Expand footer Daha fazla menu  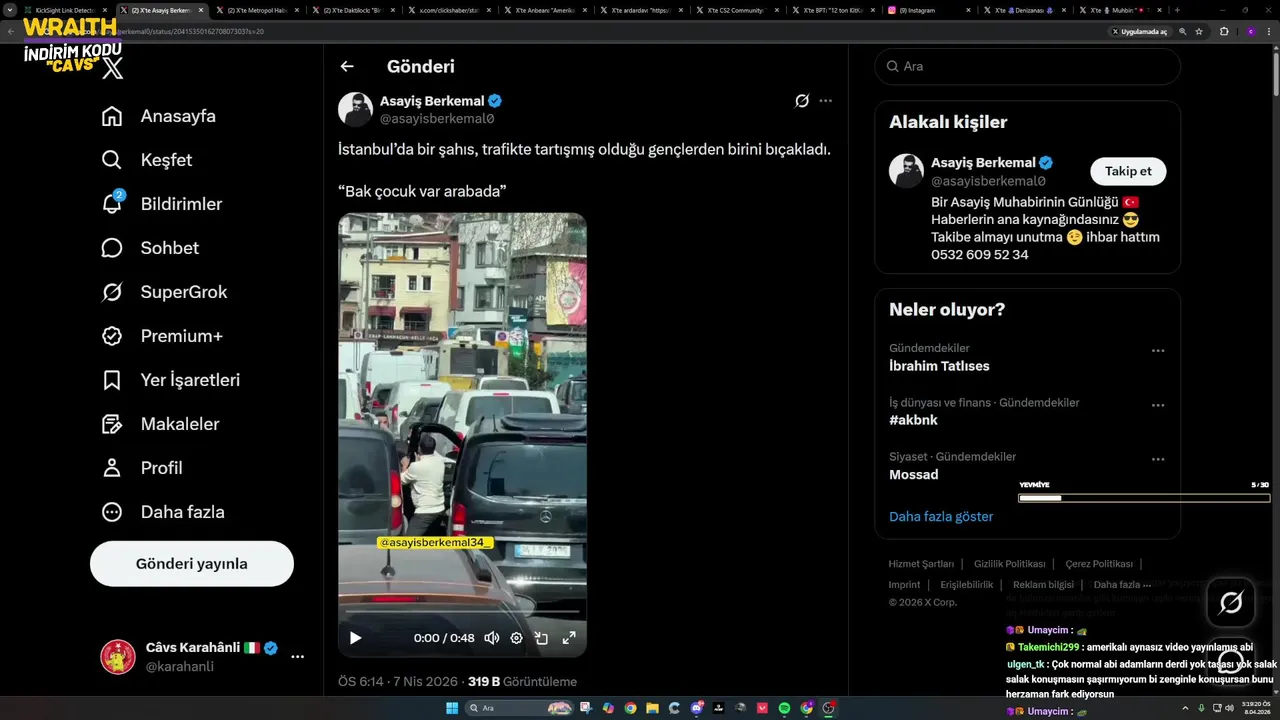coord(1122,585)
